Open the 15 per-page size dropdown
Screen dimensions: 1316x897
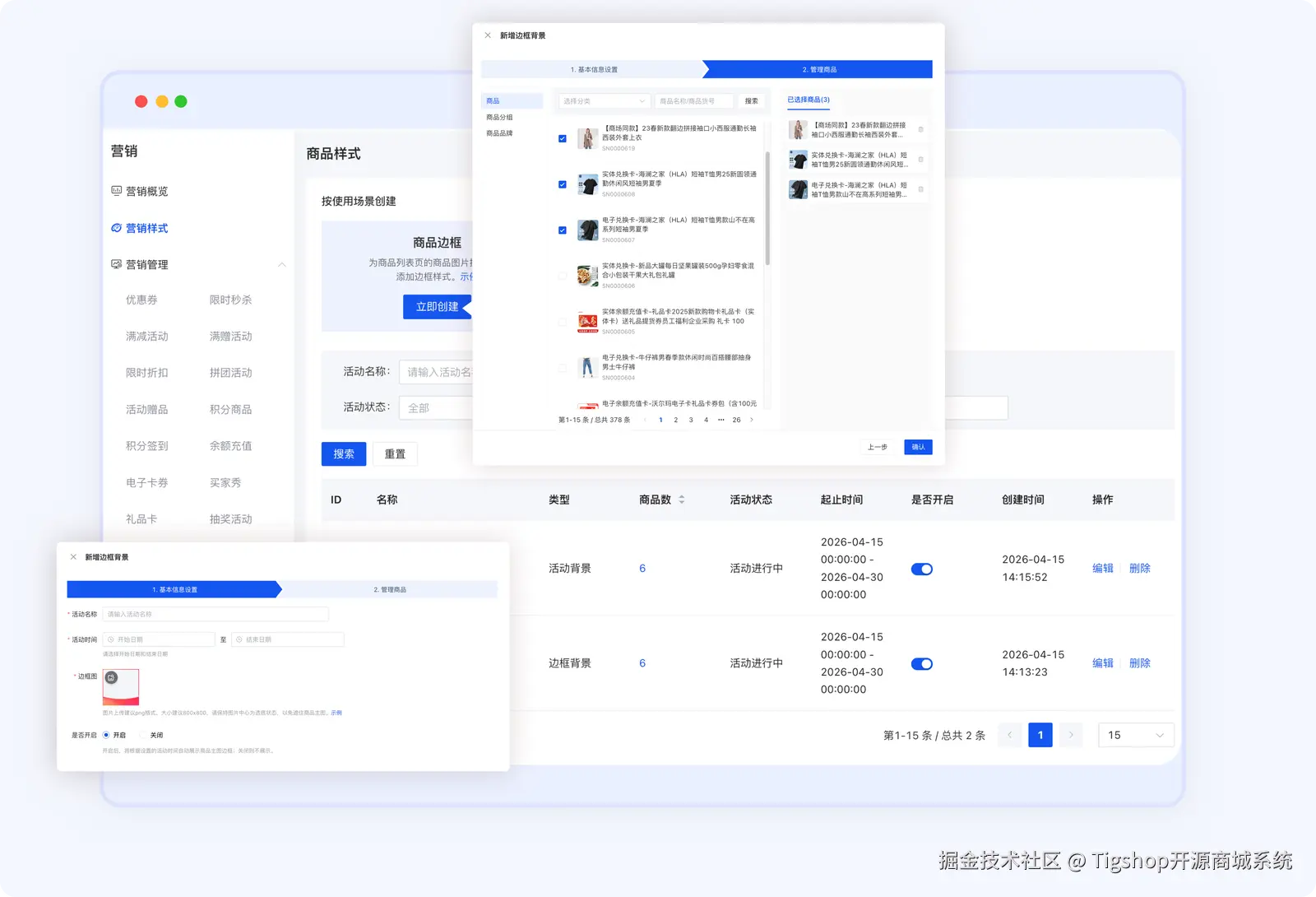click(1136, 735)
